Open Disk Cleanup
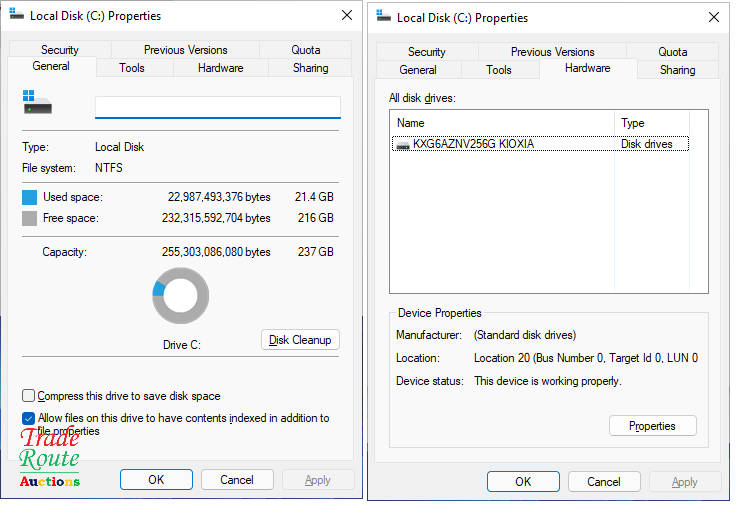Image resolution: width=738 pixels, height=506 pixels. click(300, 340)
